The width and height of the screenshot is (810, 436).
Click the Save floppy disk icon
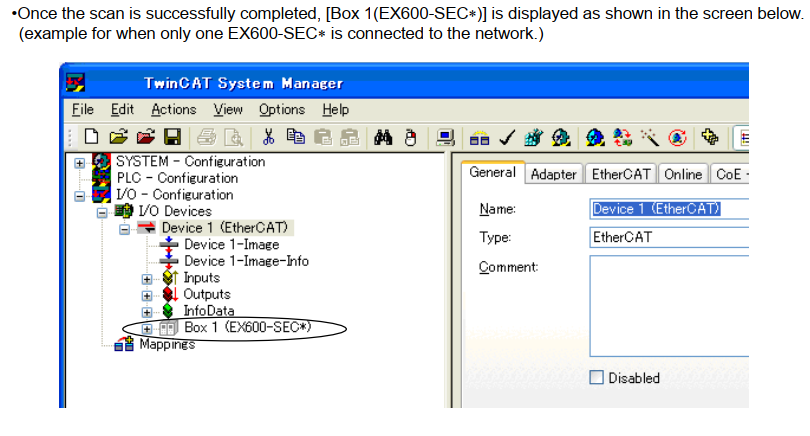173,137
